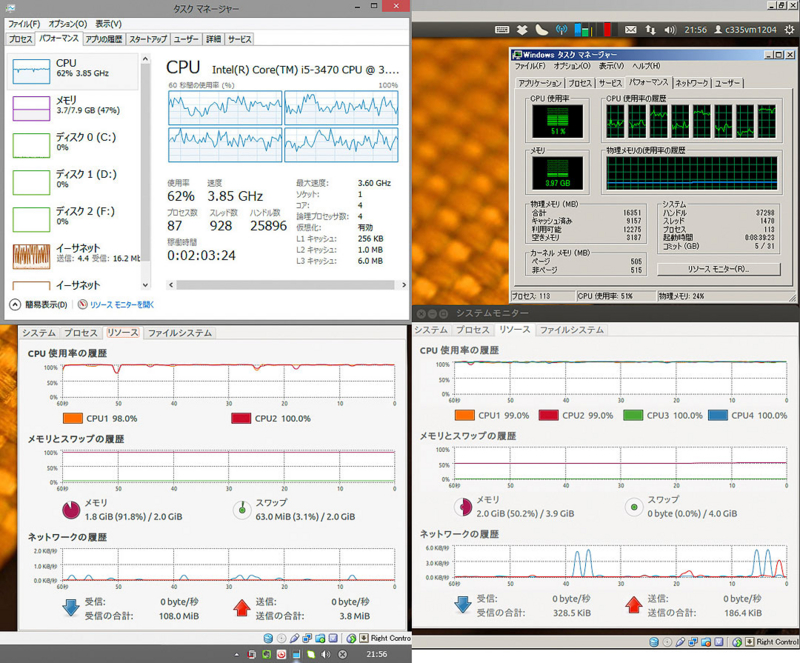800x663 pixels.
Task: Switch to 詳細 tab in Task Manager
Action: 213,39
